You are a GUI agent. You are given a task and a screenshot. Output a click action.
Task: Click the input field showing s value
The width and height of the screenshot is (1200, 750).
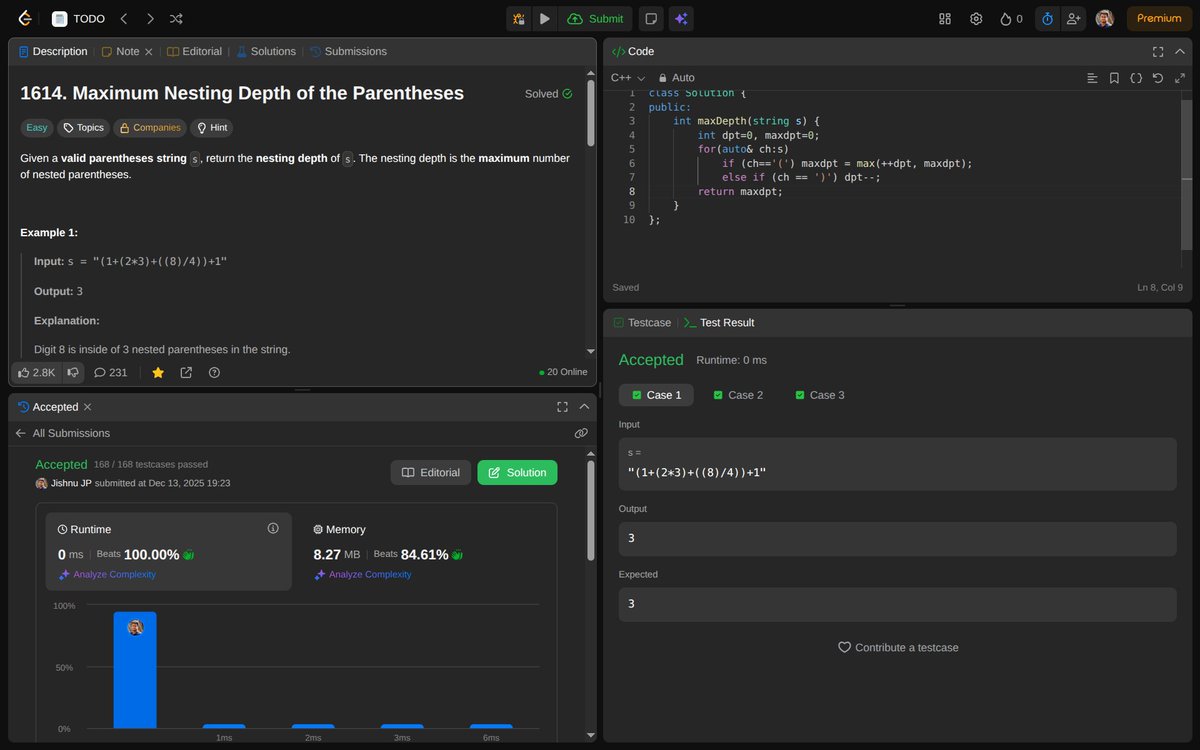click(898, 464)
